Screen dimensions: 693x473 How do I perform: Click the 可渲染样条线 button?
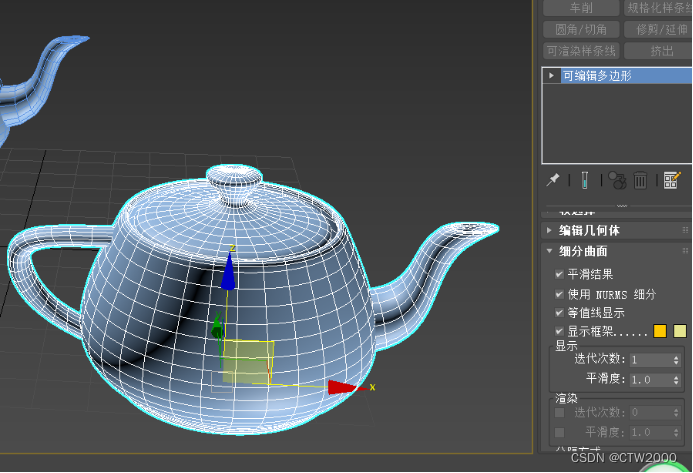pyautogui.click(x=581, y=51)
